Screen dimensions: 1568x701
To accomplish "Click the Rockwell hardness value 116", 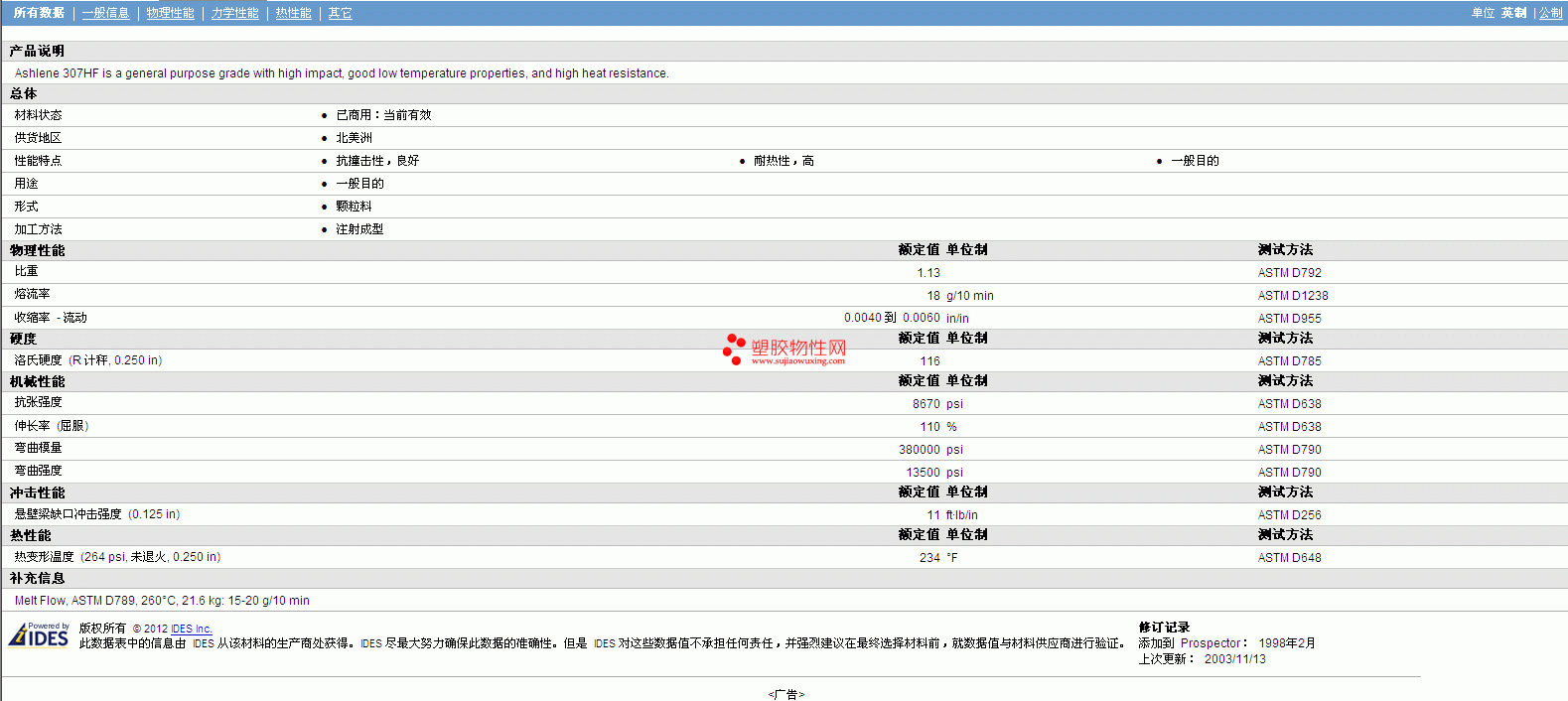I will click(x=929, y=361).
